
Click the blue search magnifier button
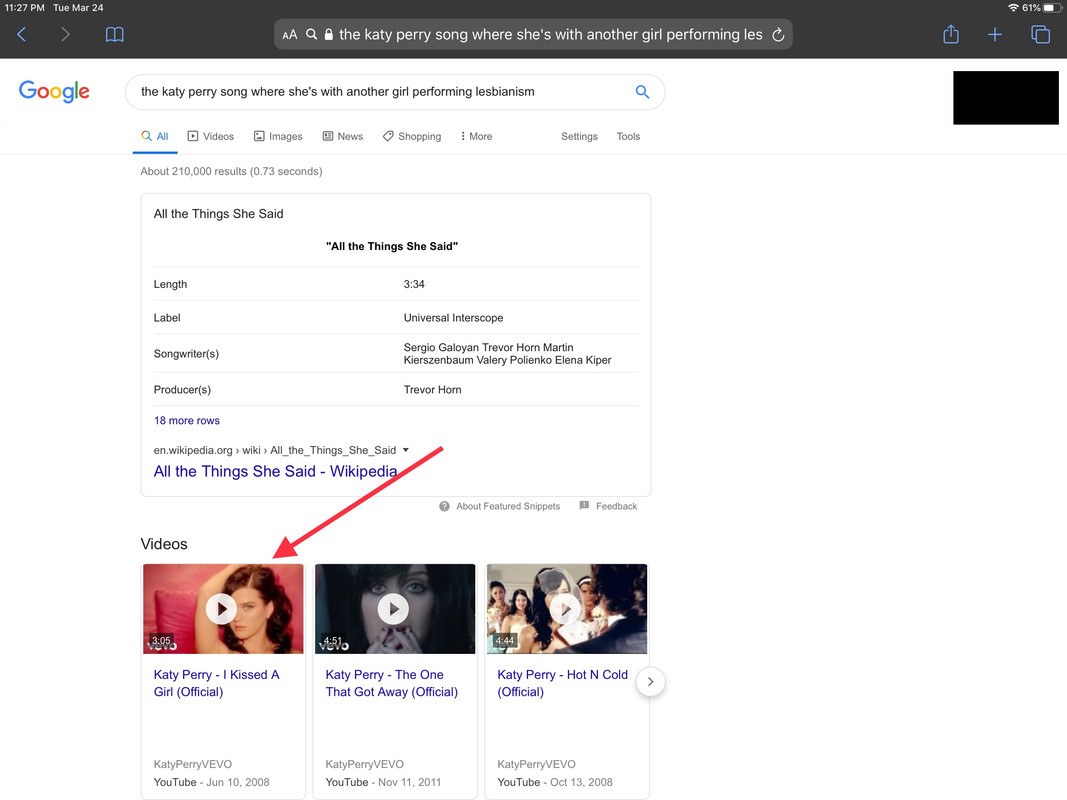[642, 91]
